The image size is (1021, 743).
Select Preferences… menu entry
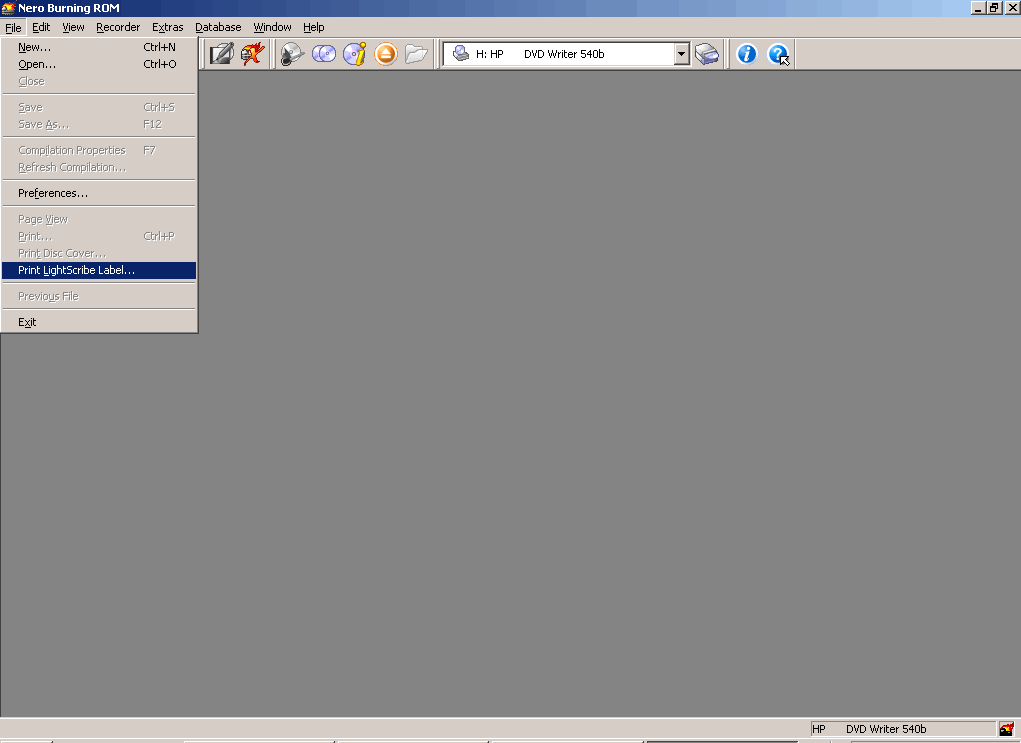(x=99, y=193)
